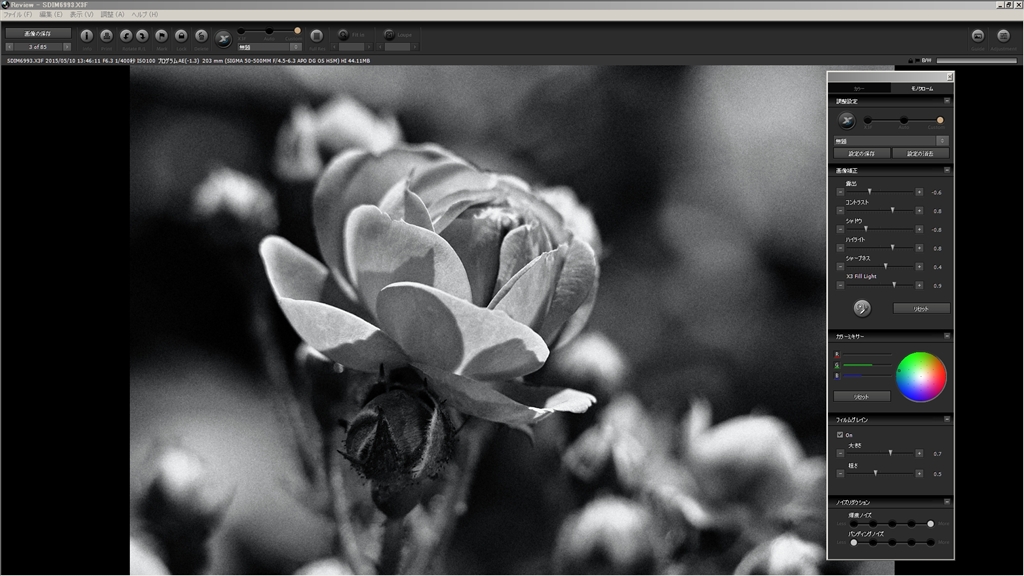Viewport: 1024px width, 576px height.
Task: Collapse the フィルムグレイン section
Action: pyautogui.click(x=947, y=419)
